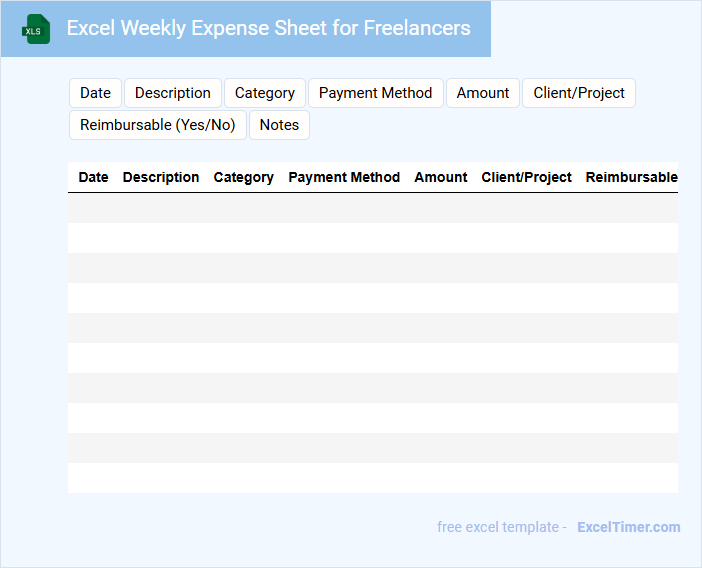Open the ExcelTimer.com link

(x=629, y=527)
